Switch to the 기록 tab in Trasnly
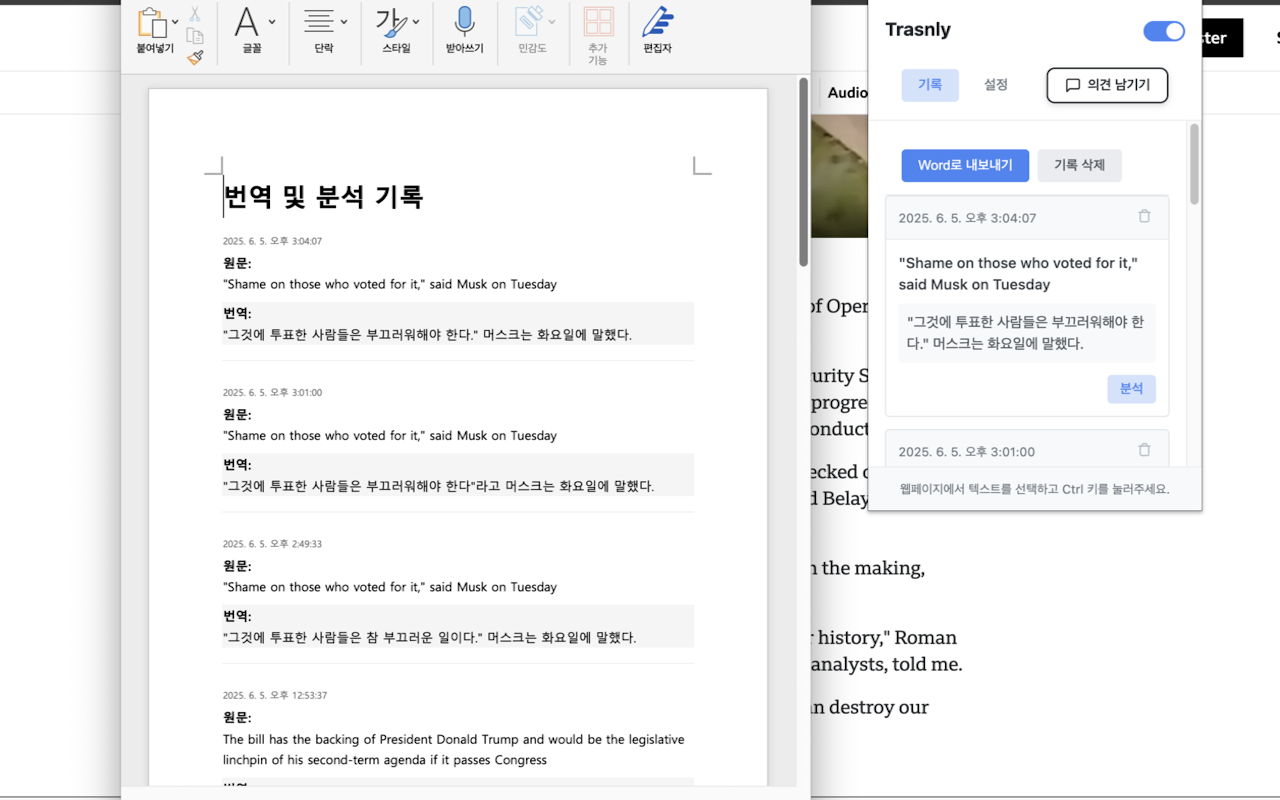The image size is (1280, 800). click(x=930, y=85)
